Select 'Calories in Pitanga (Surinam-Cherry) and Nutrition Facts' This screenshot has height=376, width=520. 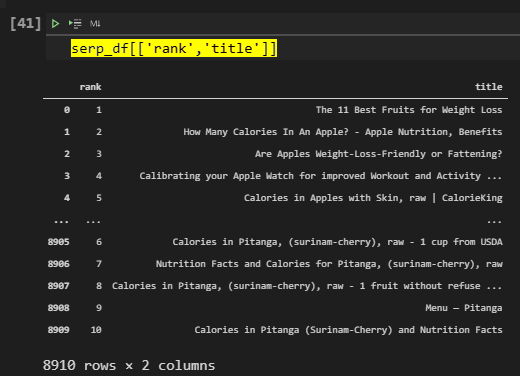348,330
